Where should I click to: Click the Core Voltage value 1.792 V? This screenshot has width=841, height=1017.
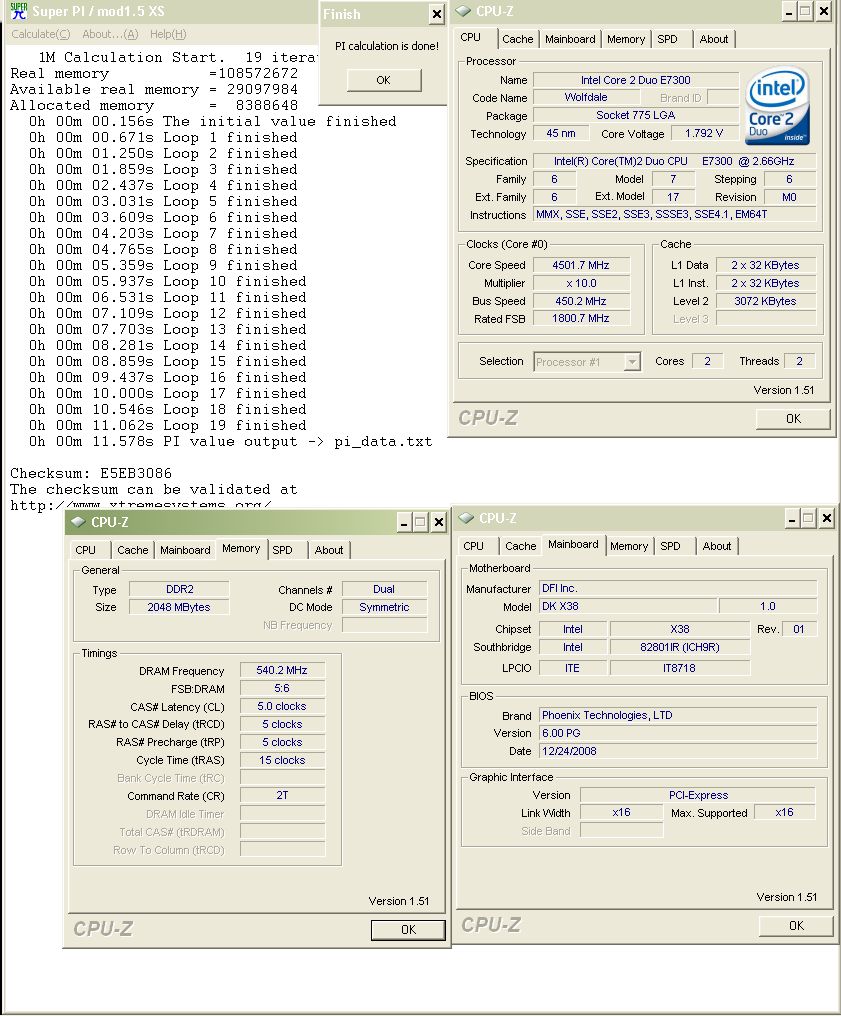[704, 133]
